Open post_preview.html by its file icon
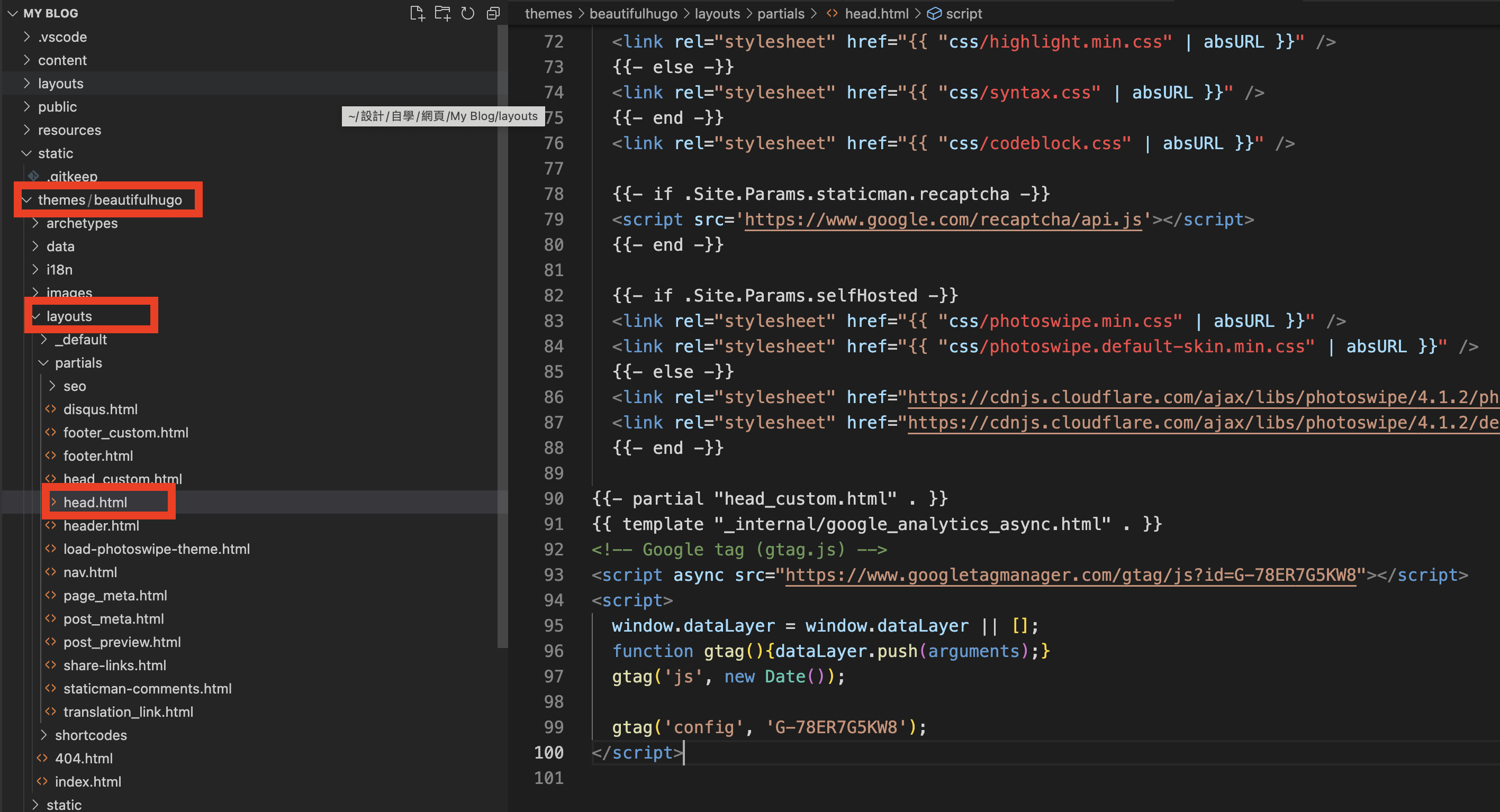This screenshot has width=1500, height=812. point(51,642)
